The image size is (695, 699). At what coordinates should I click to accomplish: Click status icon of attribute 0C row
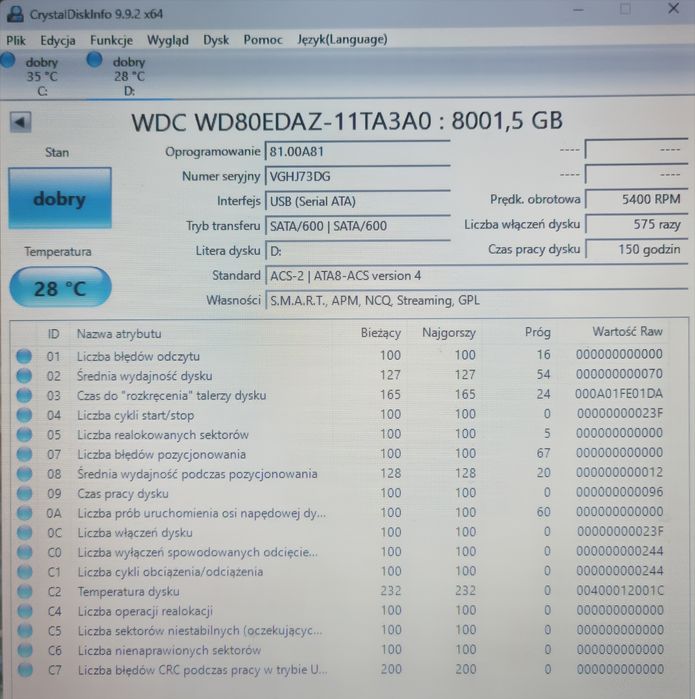click(x=25, y=533)
